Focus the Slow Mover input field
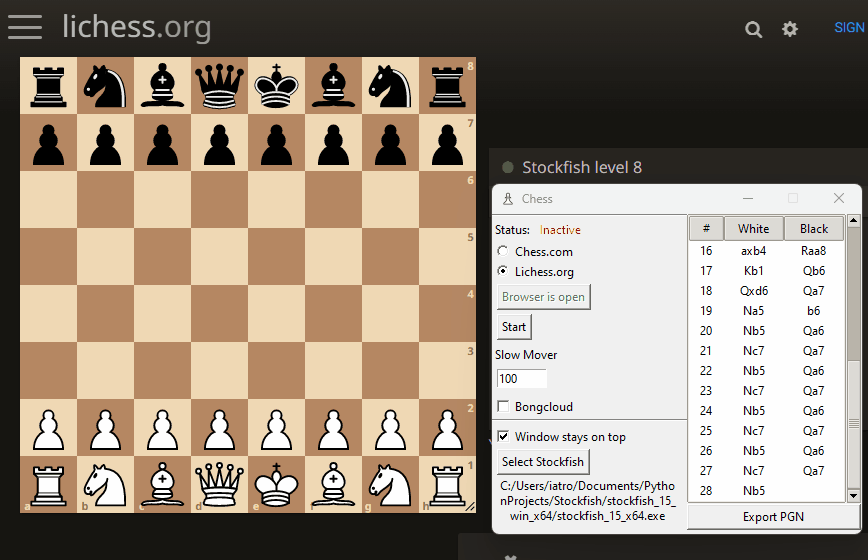Viewport: 868px width, 560px height. click(521, 378)
